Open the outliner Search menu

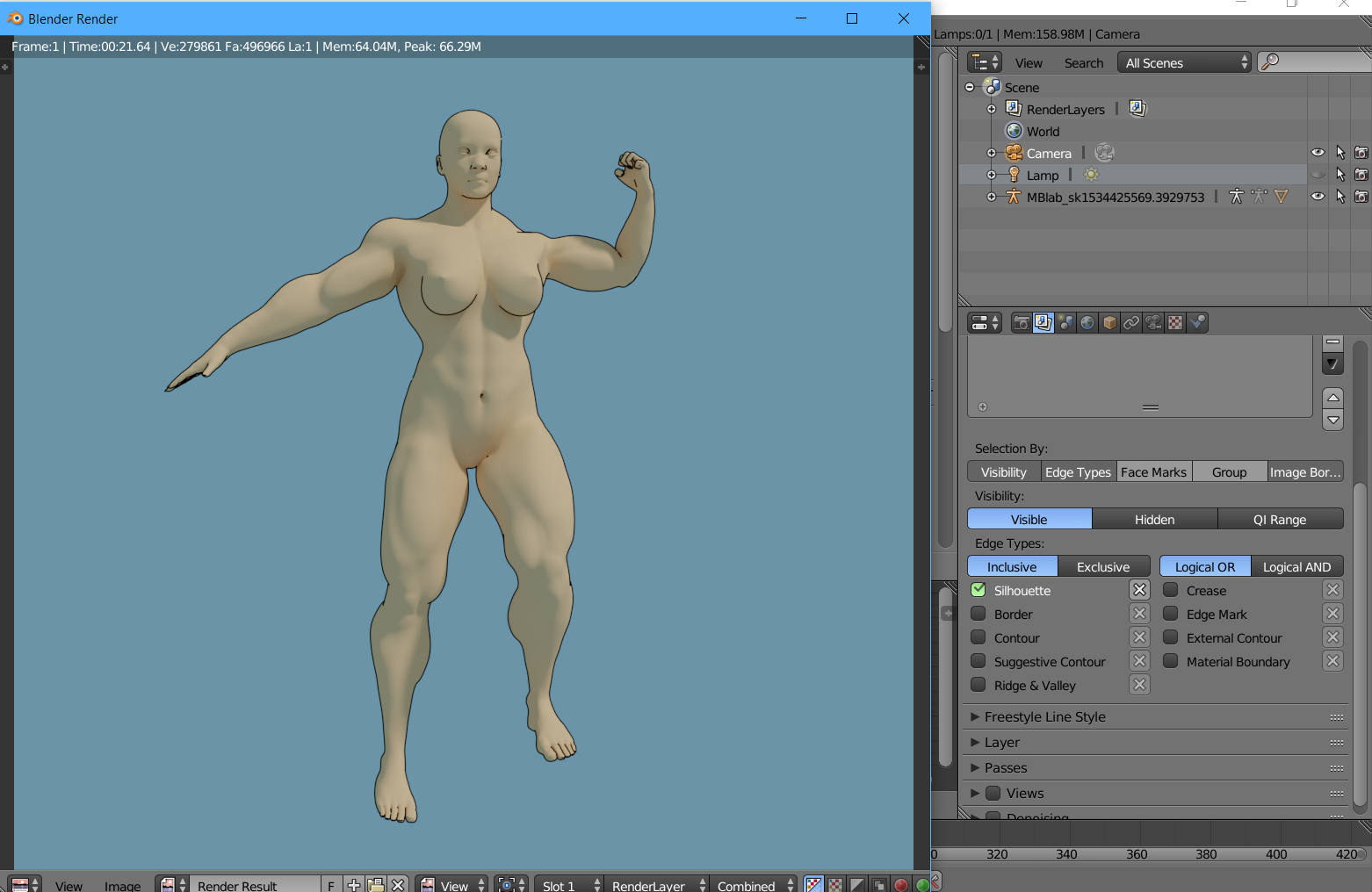pos(1083,63)
